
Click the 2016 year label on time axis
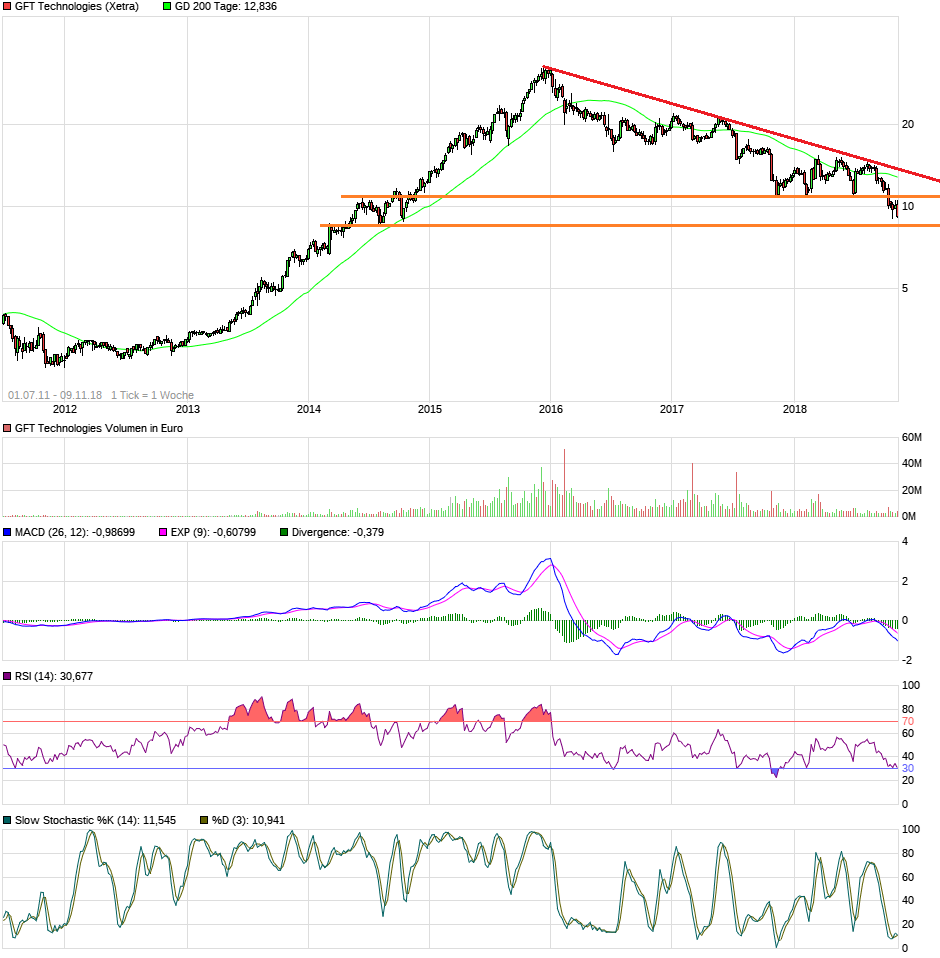pos(550,409)
